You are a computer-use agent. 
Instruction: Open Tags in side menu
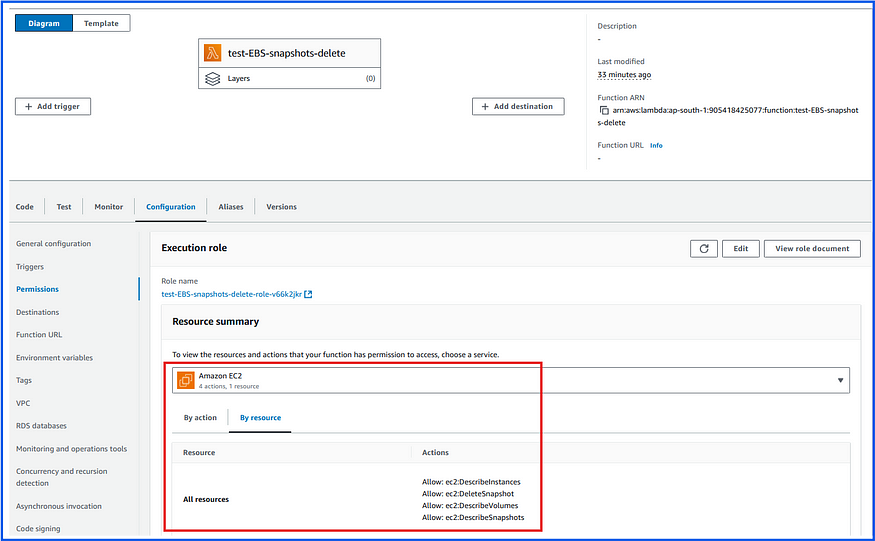(24, 380)
